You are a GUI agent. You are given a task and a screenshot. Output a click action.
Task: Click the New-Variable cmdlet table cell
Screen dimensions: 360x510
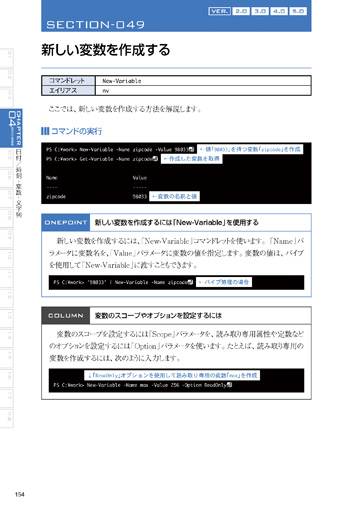point(203,81)
